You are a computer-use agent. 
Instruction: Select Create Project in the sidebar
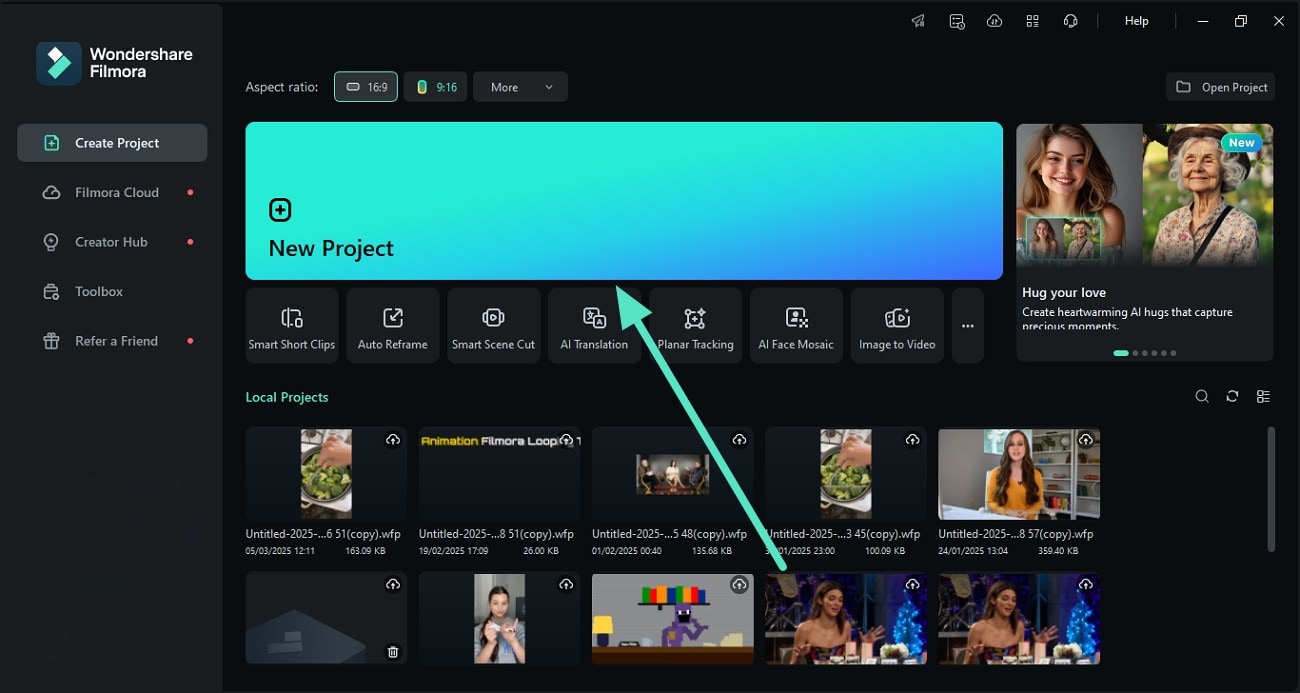[x=112, y=143]
